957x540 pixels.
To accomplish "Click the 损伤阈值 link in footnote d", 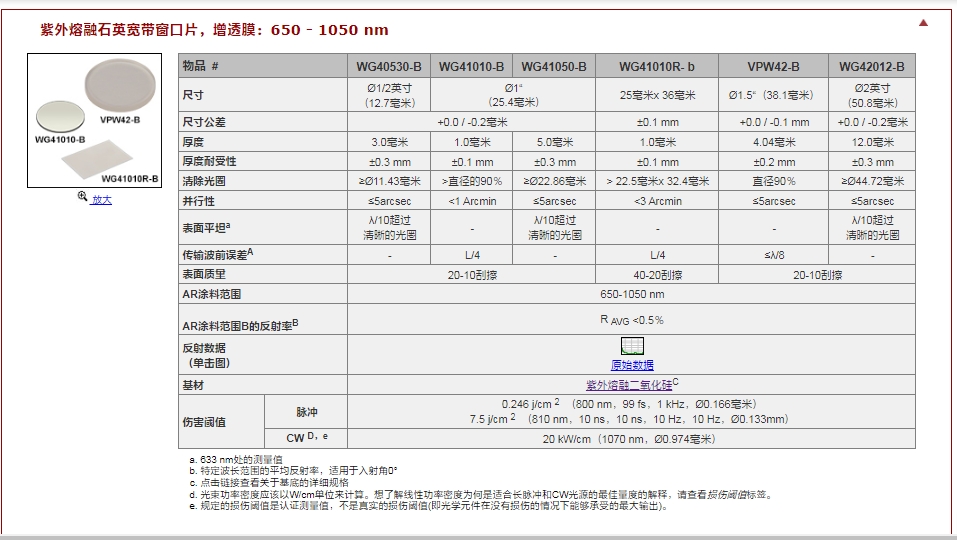I will click(727, 494).
